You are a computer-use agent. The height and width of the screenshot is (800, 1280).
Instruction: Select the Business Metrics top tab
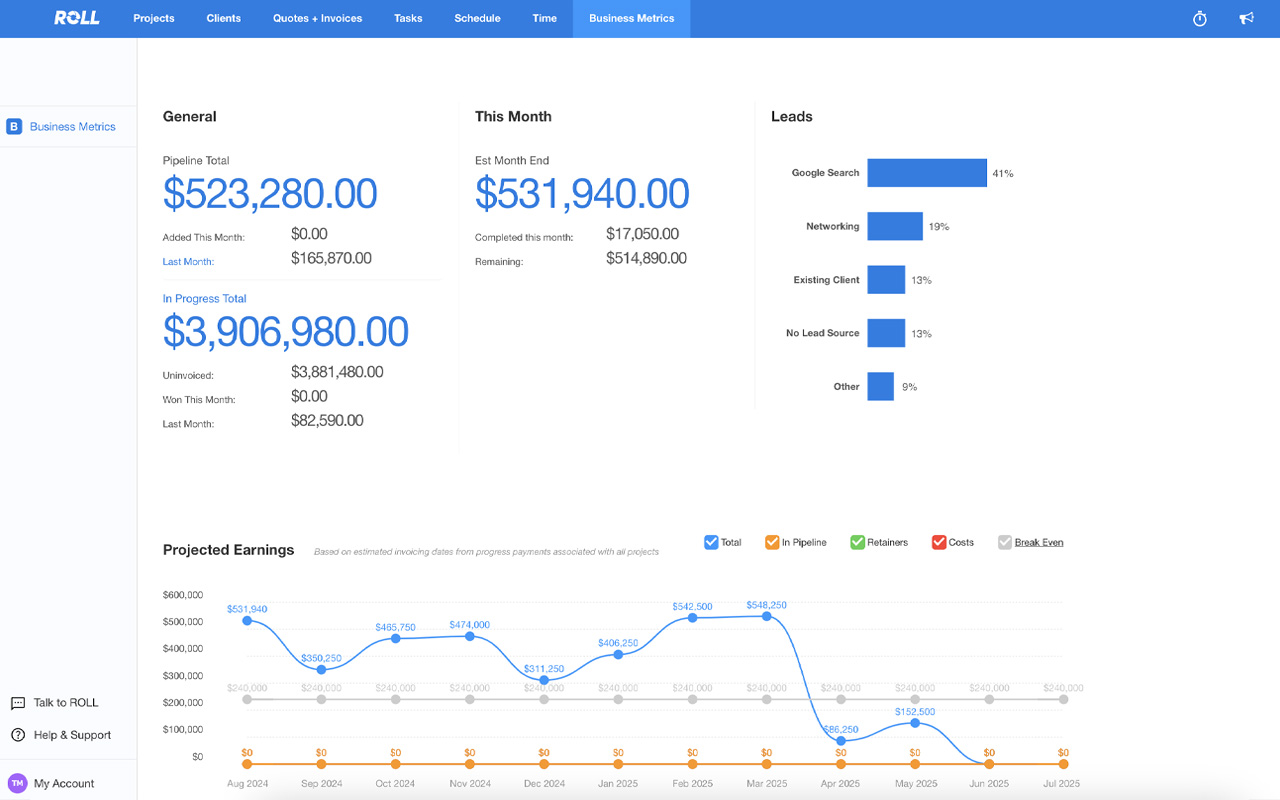tap(632, 18)
